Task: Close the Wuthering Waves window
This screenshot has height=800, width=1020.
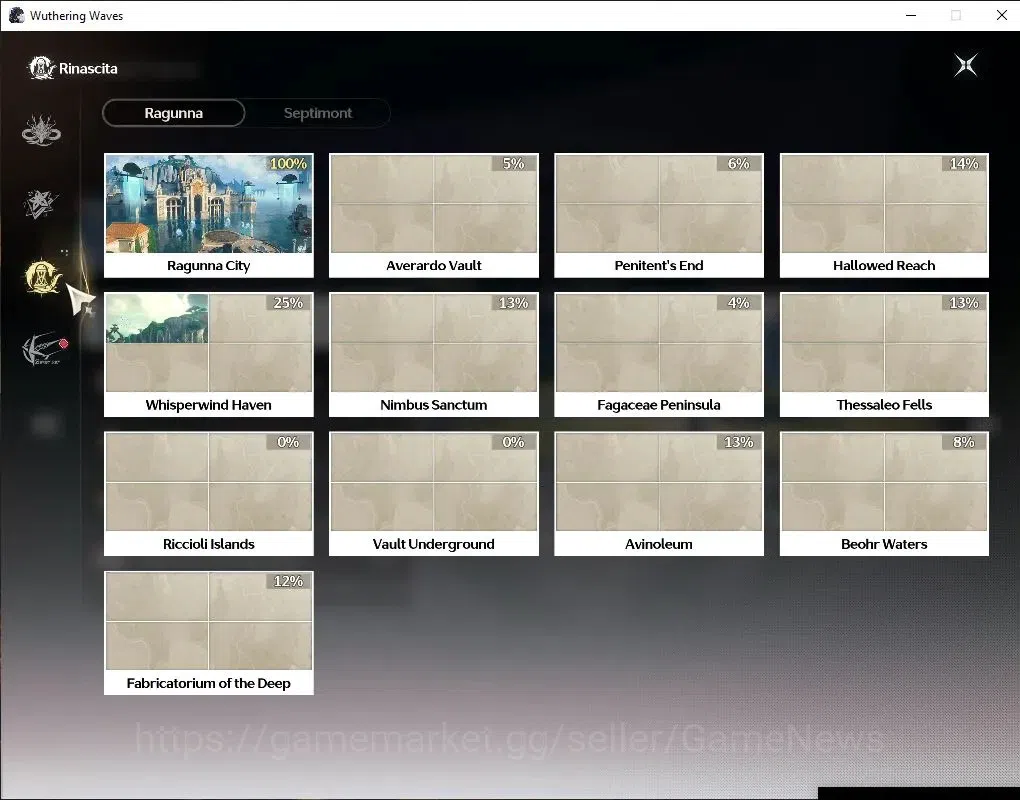Action: pos(1002,15)
